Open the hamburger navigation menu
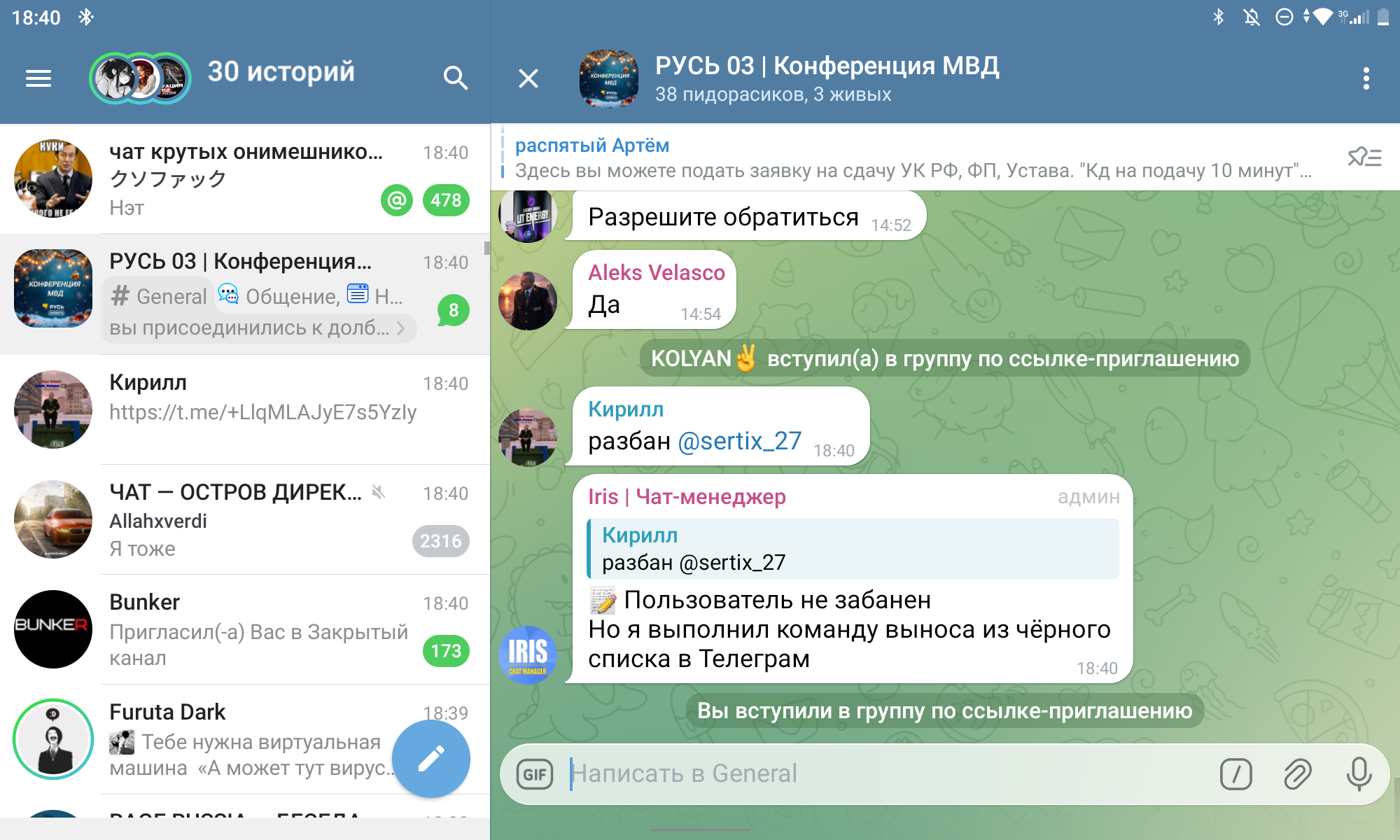 point(38,78)
